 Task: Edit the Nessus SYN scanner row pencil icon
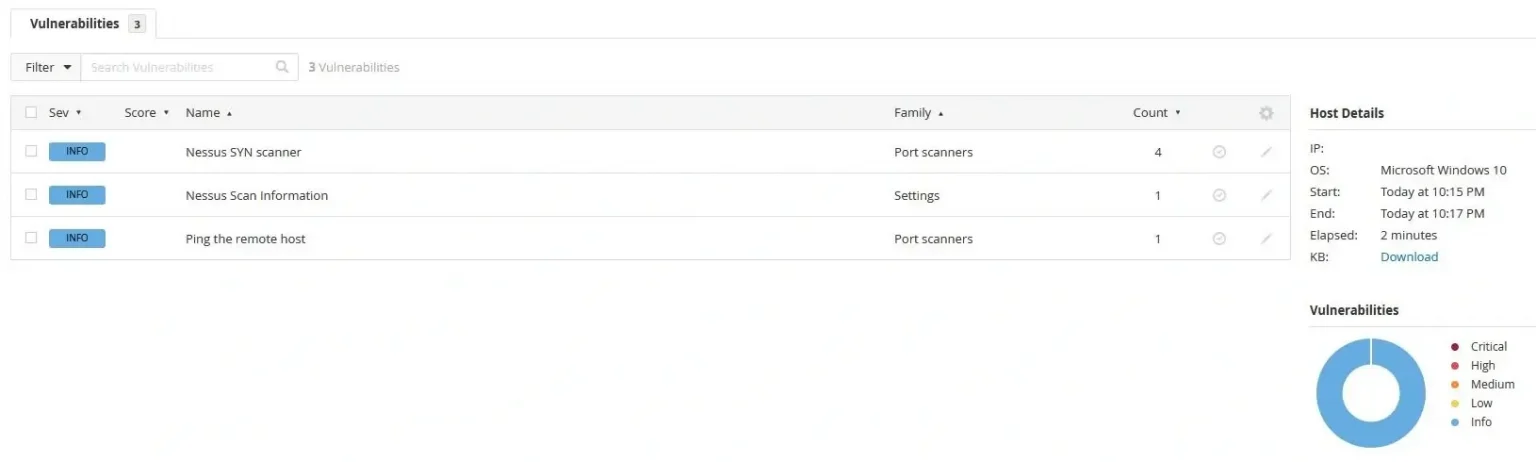click(x=1266, y=152)
